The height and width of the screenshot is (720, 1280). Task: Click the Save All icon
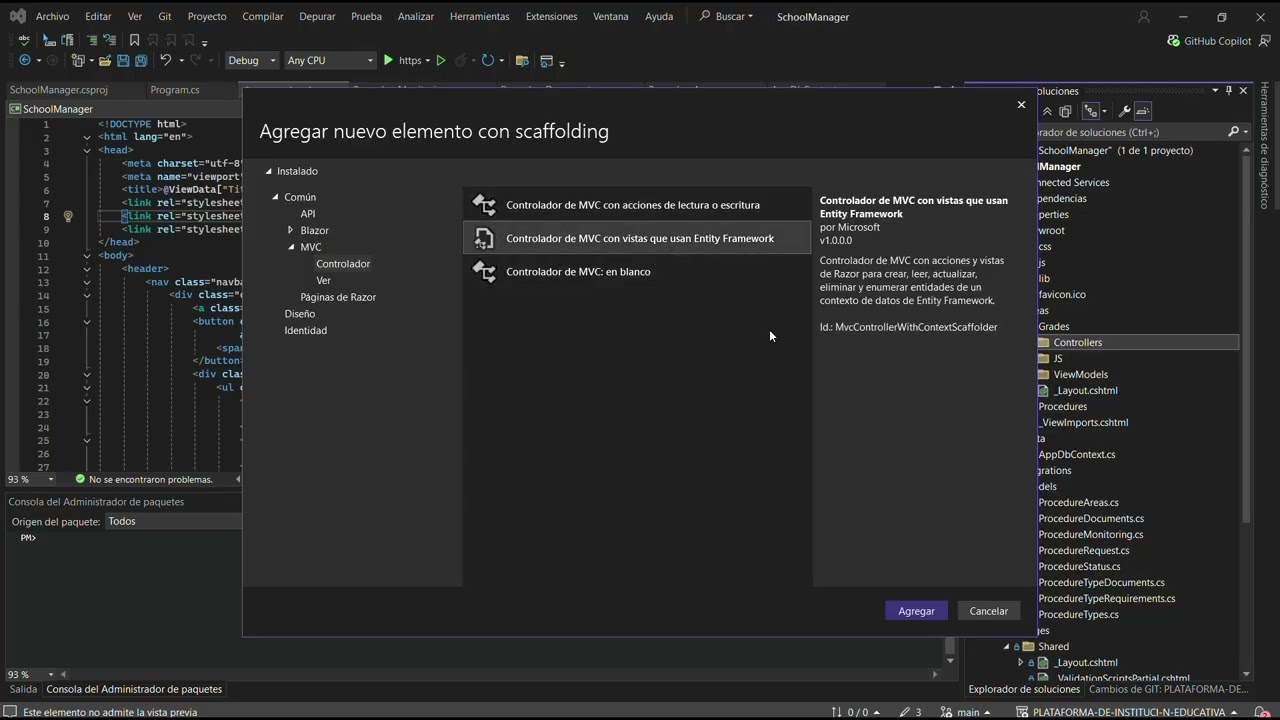(x=141, y=61)
